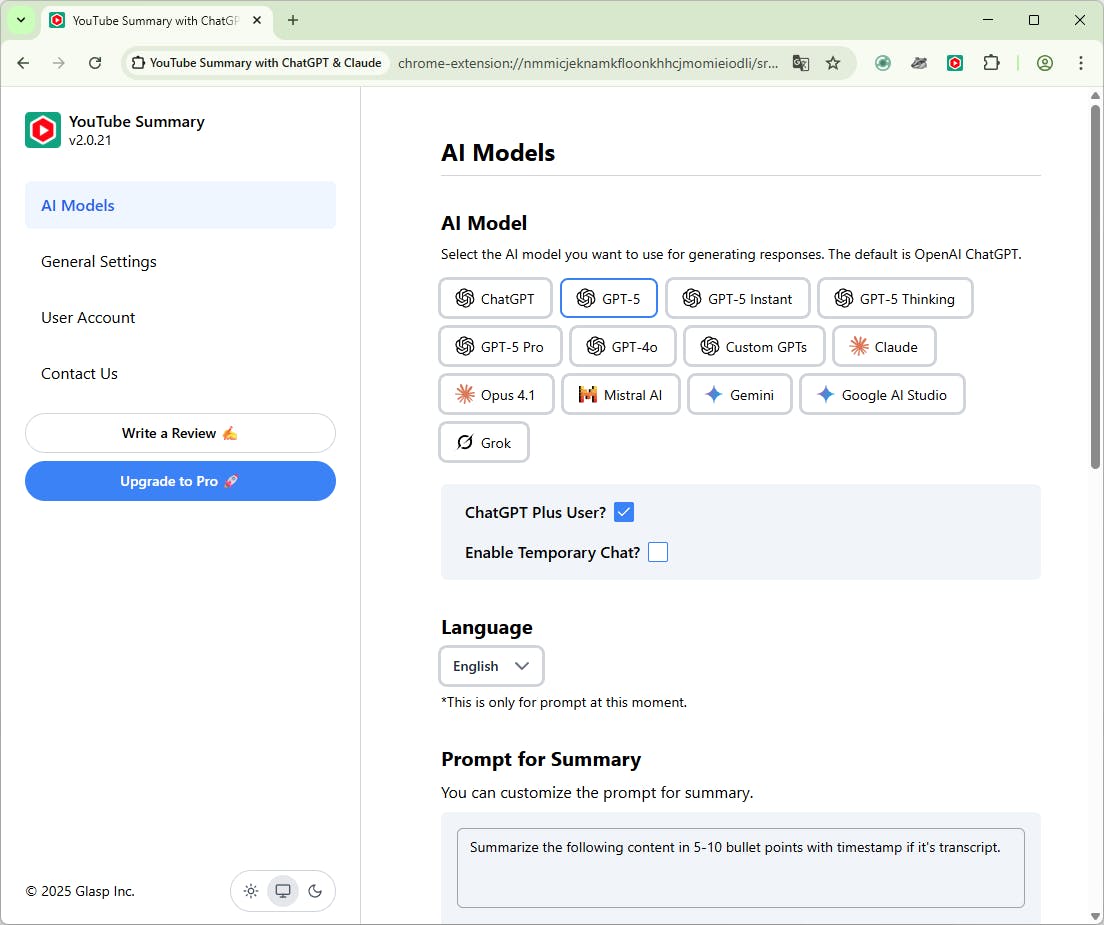Image resolution: width=1104 pixels, height=925 pixels.
Task: Open Chrome's three-dot menu
Action: click(x=1081, y=63)
